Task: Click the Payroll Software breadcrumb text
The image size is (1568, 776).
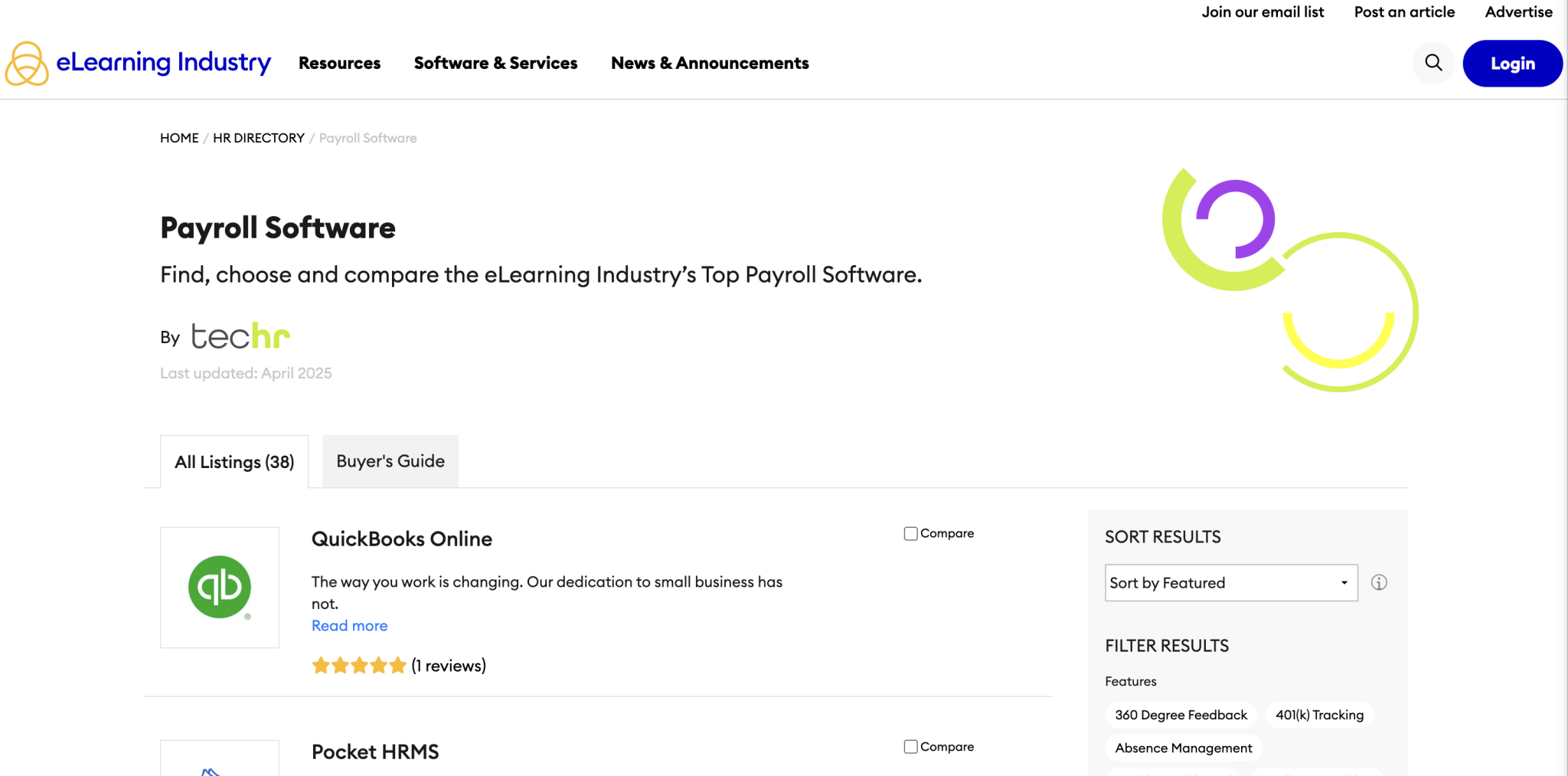Action: (367, 138)
